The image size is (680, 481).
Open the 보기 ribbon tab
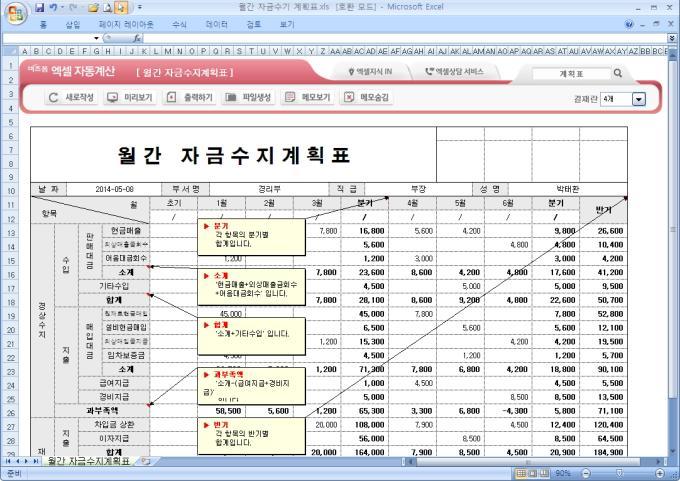pos(287,25)
